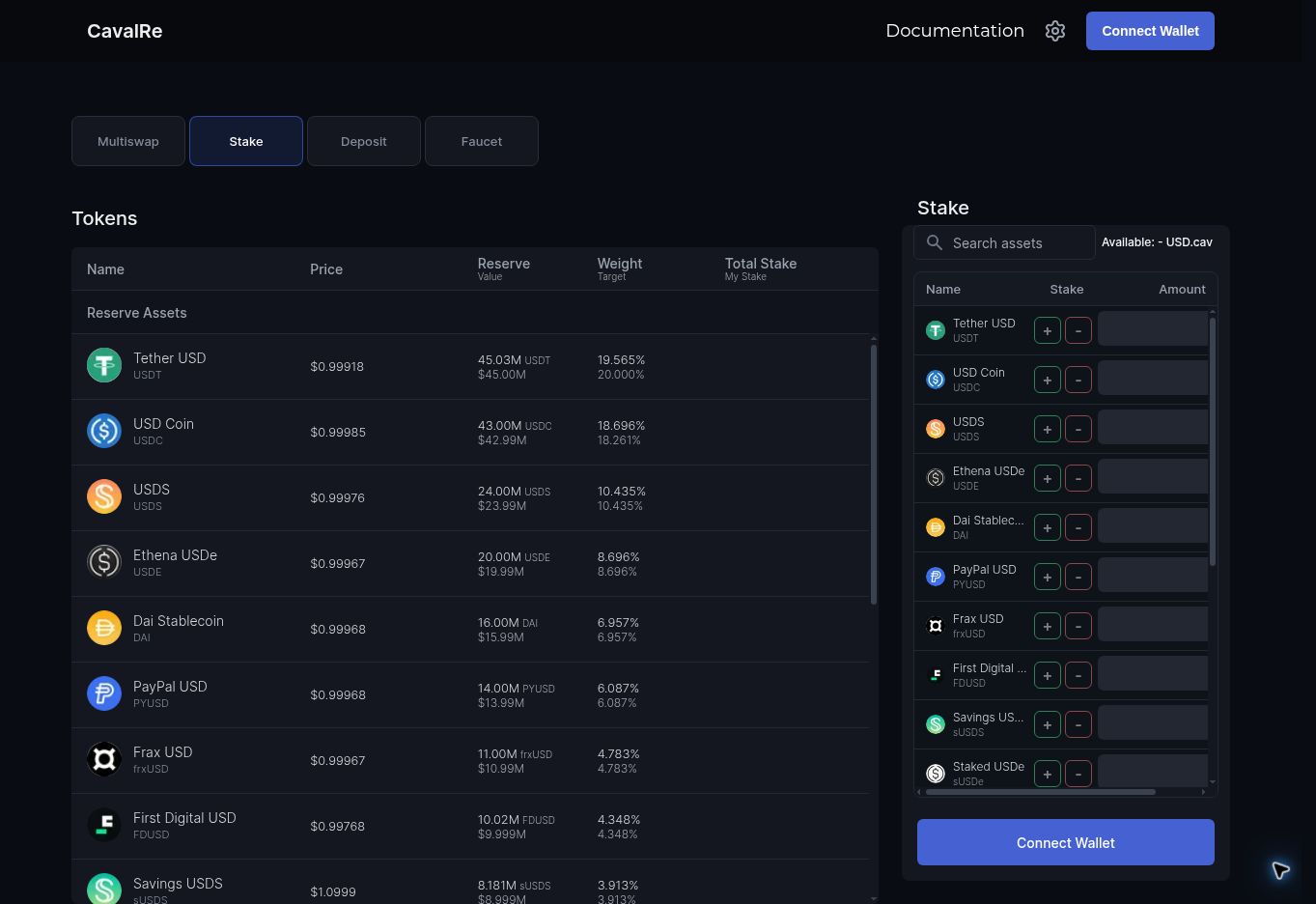The image size is (1316, 904).
Task: Click Connect Wallet button in header
Action: point(1150,31)
